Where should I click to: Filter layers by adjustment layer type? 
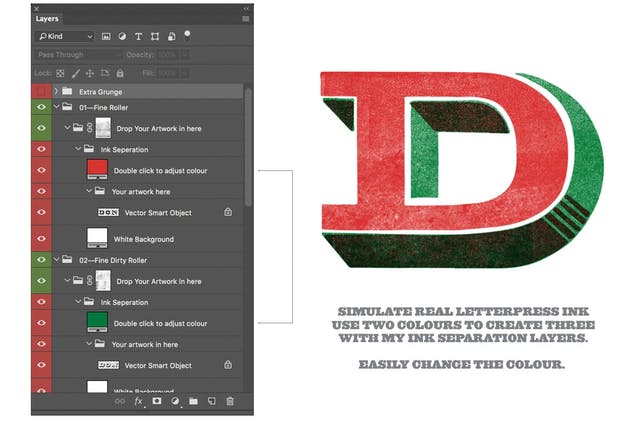121,36
